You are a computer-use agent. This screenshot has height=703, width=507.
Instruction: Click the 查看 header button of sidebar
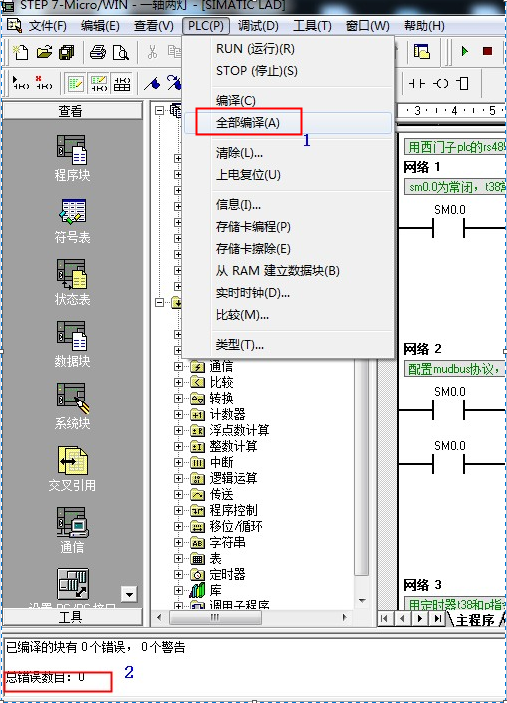(x=72, y=110)
